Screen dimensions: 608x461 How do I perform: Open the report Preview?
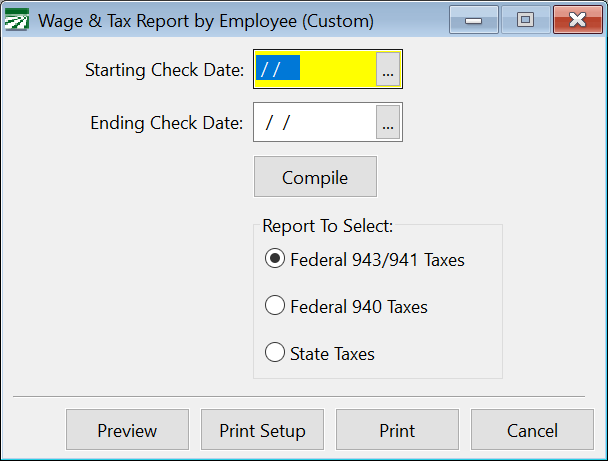[x=127, y=431]
